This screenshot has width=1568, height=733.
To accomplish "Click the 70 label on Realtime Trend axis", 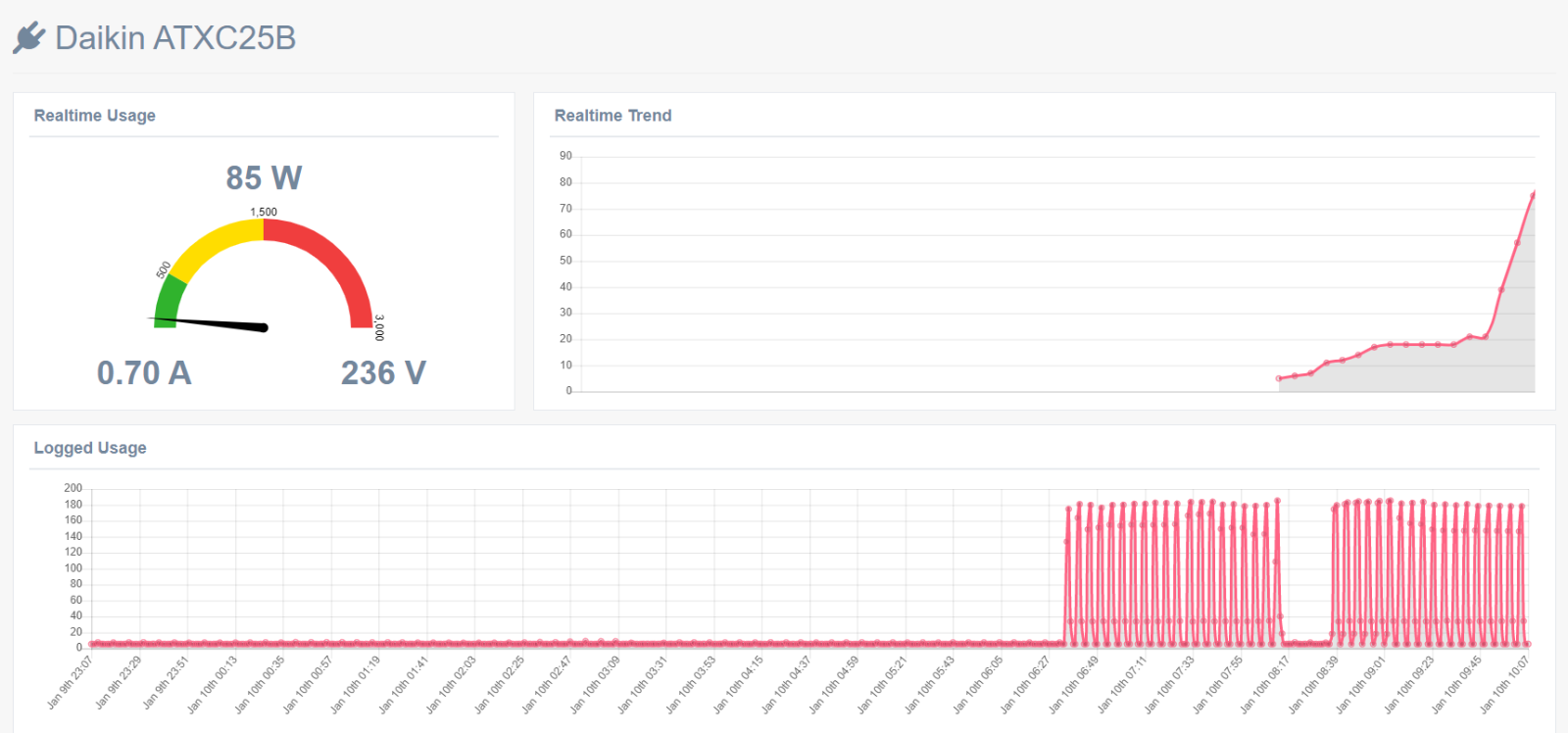I will coord(565,208).
